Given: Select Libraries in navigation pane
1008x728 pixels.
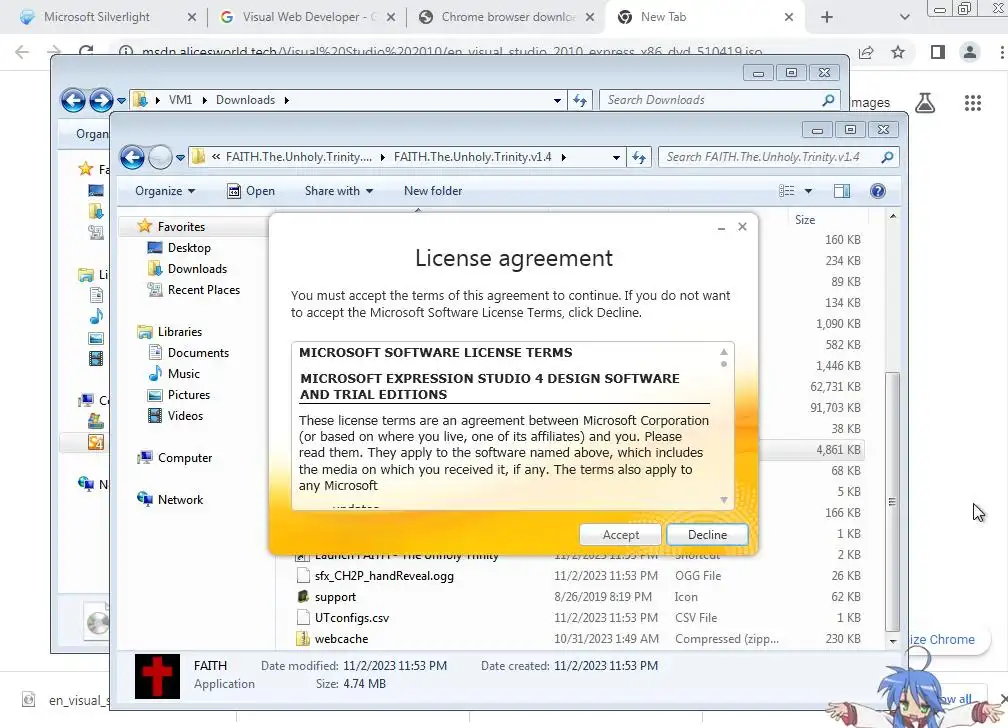Looking at the screenshot, I should 180,332.
